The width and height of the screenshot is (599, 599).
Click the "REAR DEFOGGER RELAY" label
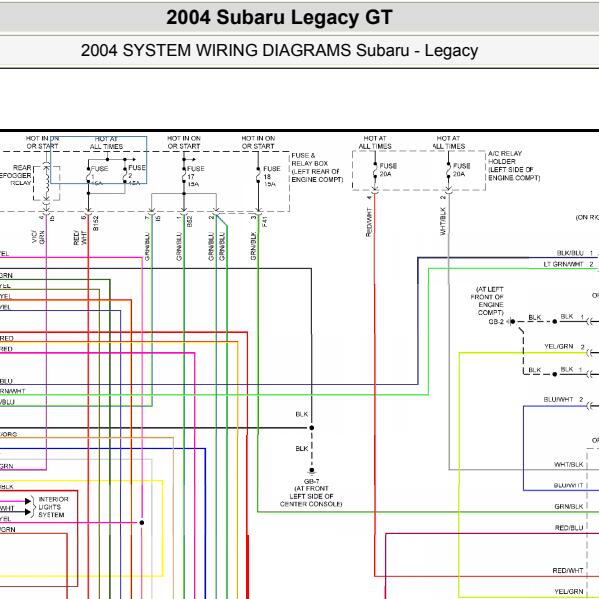[15, 175]
